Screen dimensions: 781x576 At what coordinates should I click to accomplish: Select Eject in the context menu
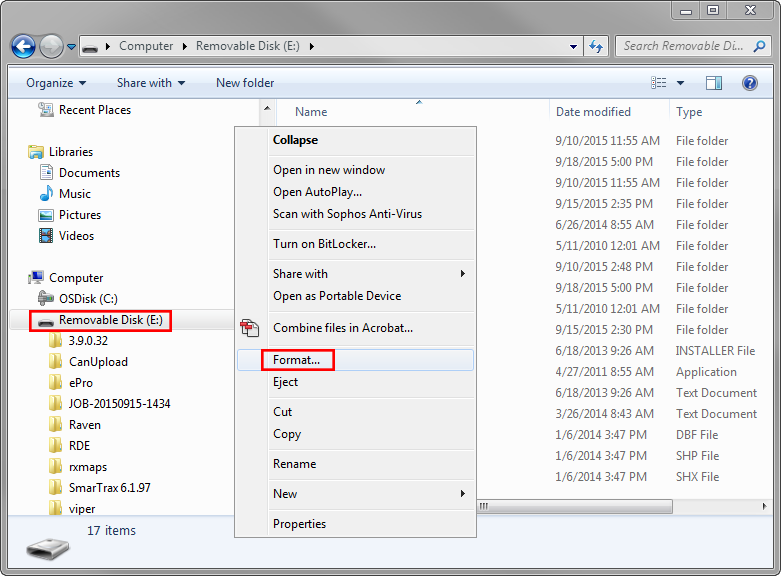[x=285, y=382]
